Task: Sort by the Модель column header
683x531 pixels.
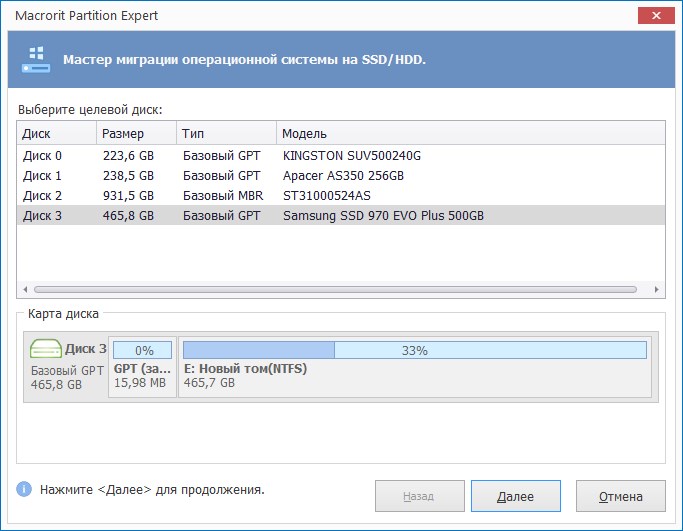Action: click(471, 133)
